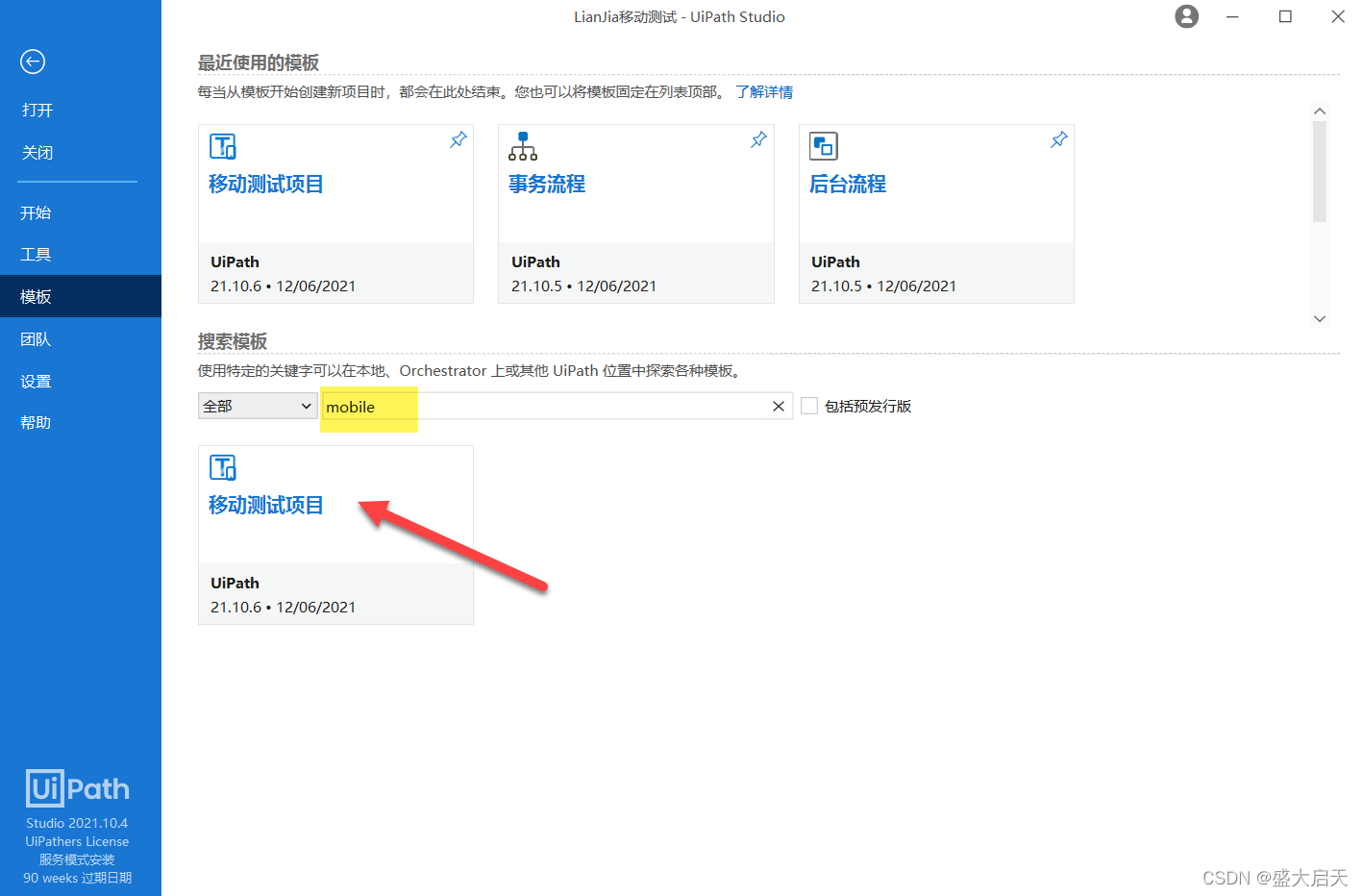Image resolution: width=1363 pixels, height=896 pixels.
Task: Click the 了解详情 link
Action: click(x=764, y=91)
